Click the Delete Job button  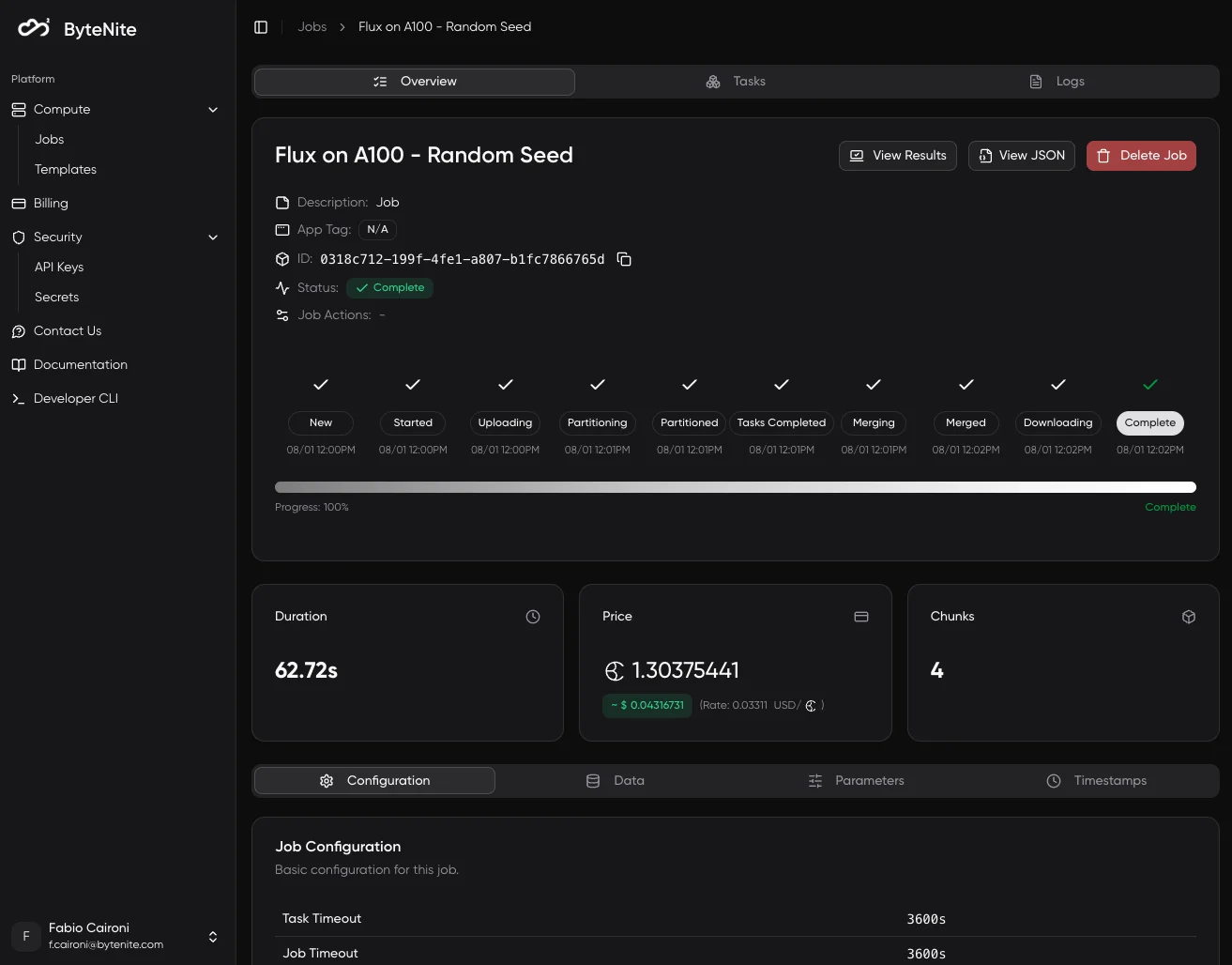point(1141,156)
